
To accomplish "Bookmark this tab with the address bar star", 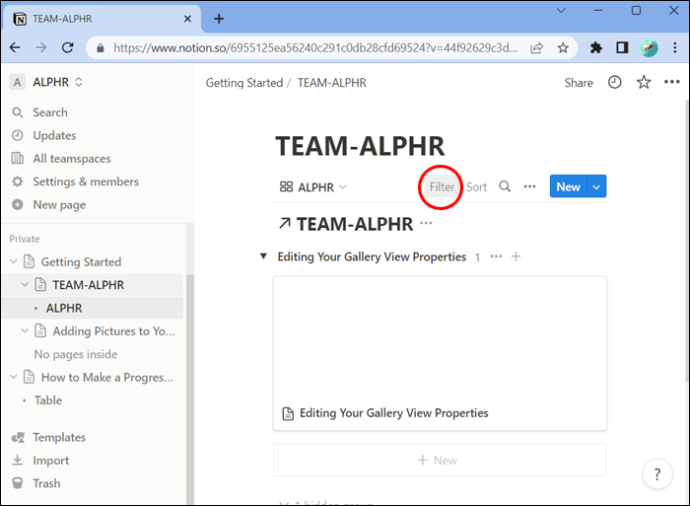I will pyautogui.click(x=563, y=48).
